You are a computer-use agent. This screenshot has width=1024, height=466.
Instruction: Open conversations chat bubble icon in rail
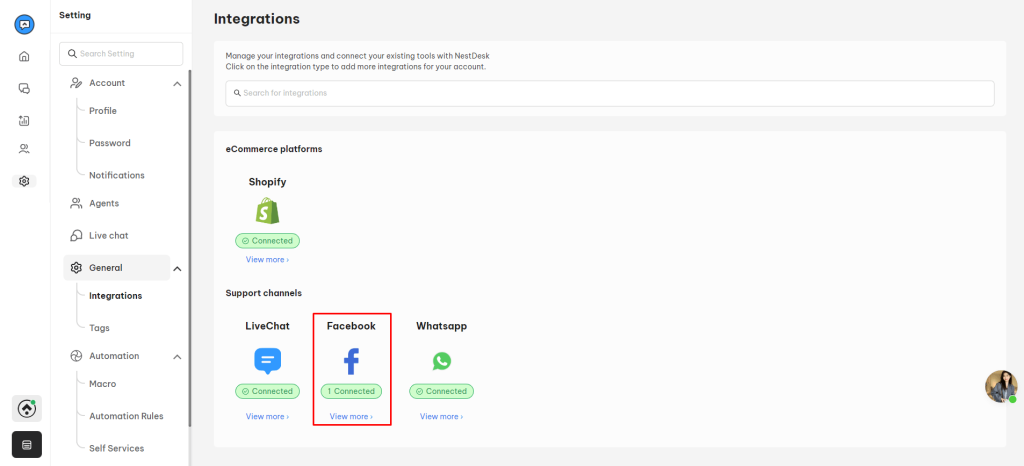tap(24, 88)
